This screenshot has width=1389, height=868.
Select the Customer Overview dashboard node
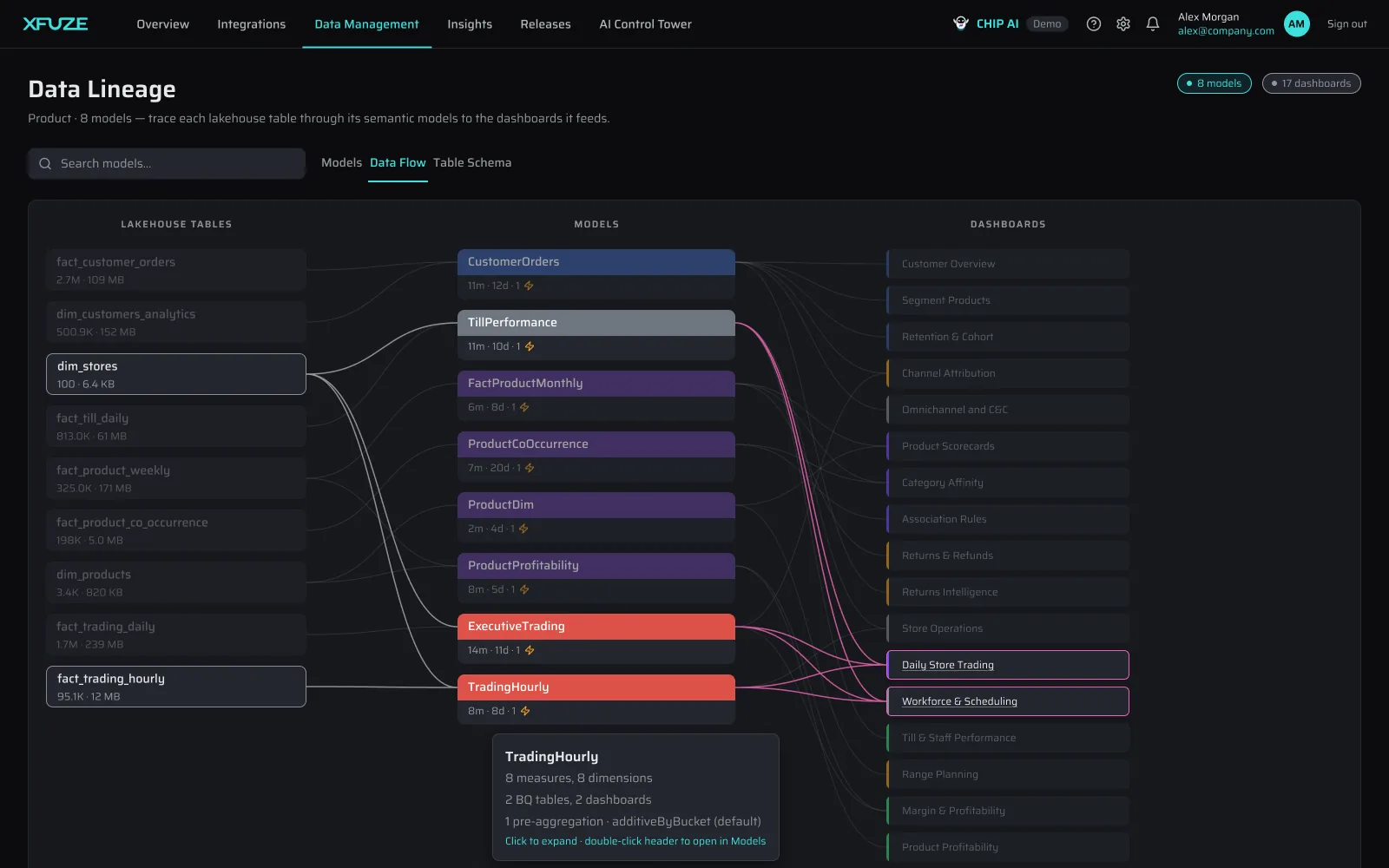[1008, 264]
